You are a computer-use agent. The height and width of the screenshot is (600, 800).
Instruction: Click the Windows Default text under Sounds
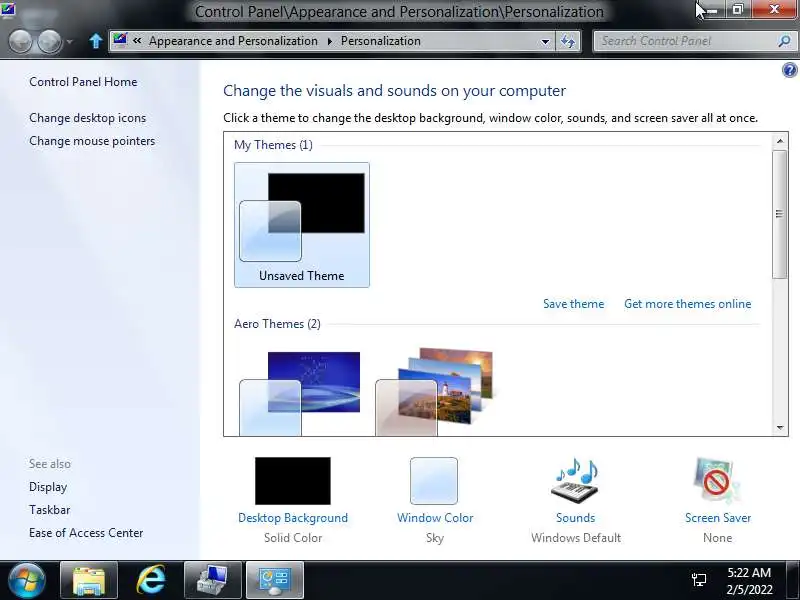[x=576, y=538]
